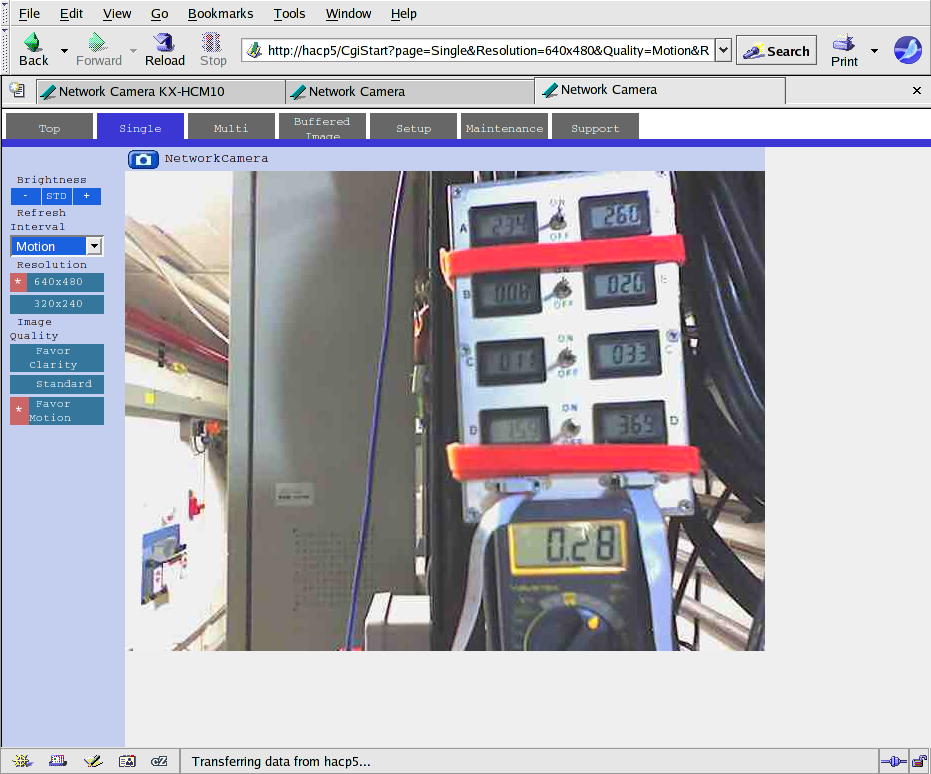931x774 pixels.
Task: Reload the current page
Action: pos(164,50)
